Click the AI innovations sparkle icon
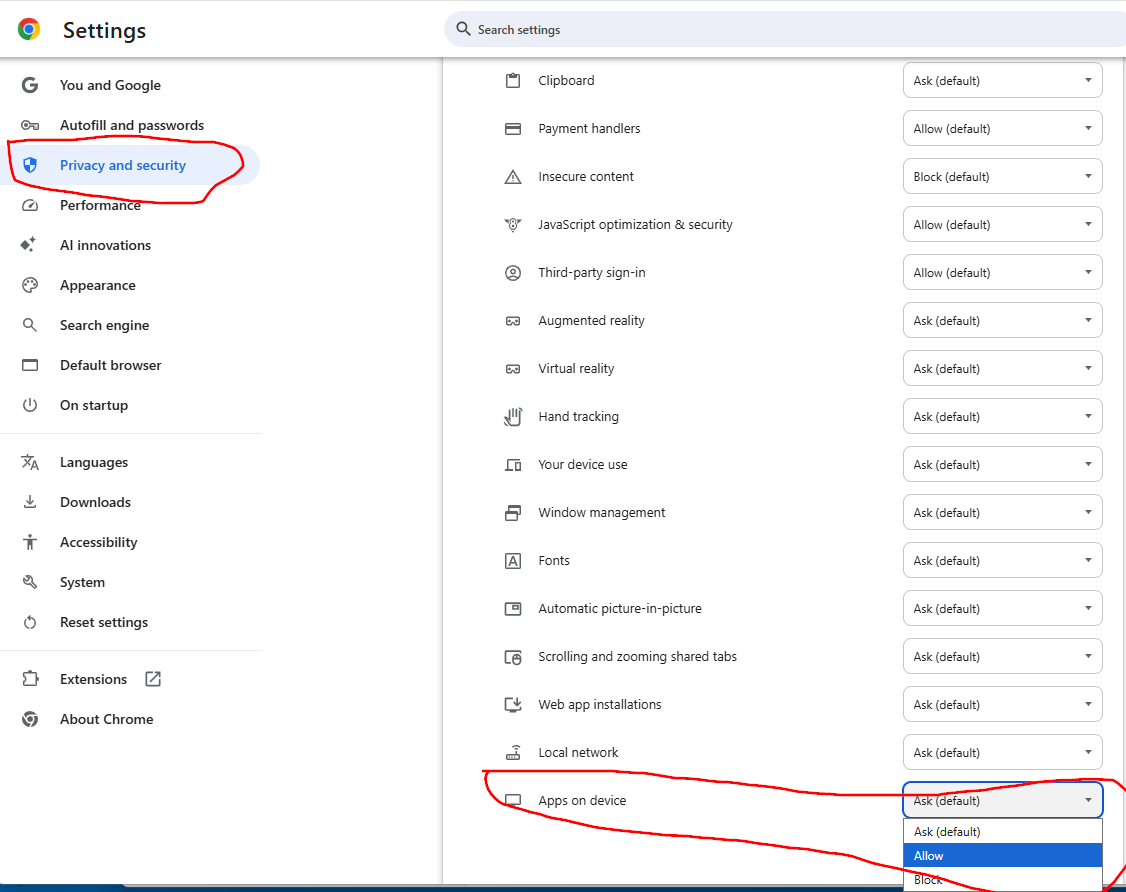The image size is (1126, 892). (29, 245)
